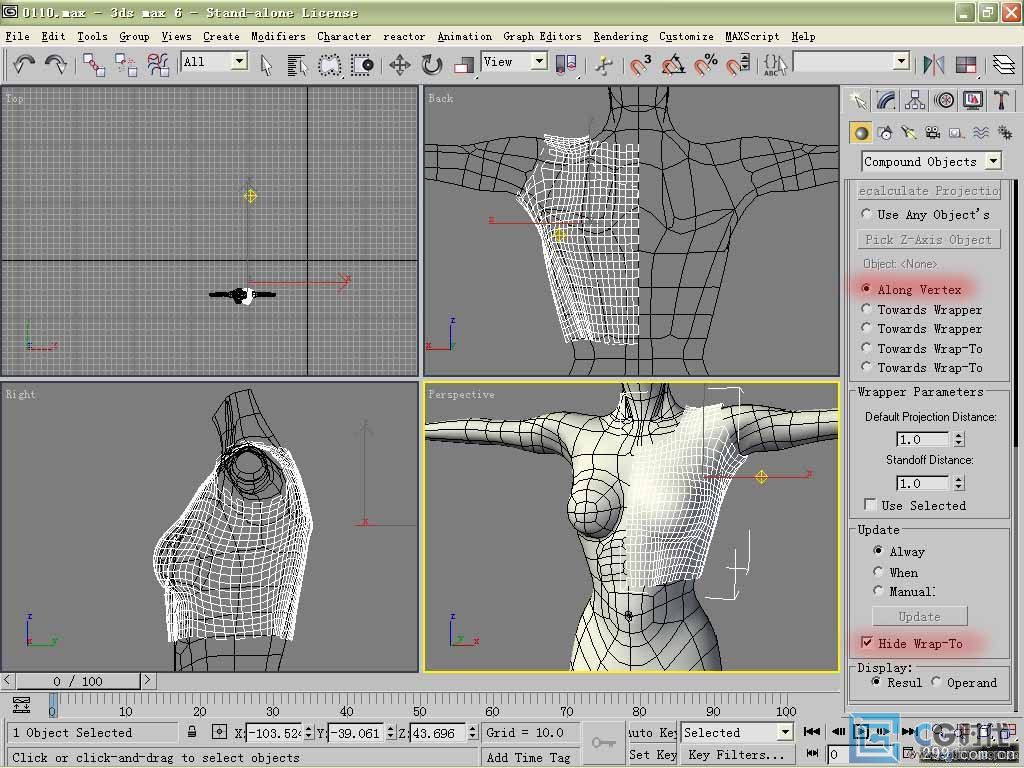Switch to the Hierarchy command panel tab

(x=915, y=100)
